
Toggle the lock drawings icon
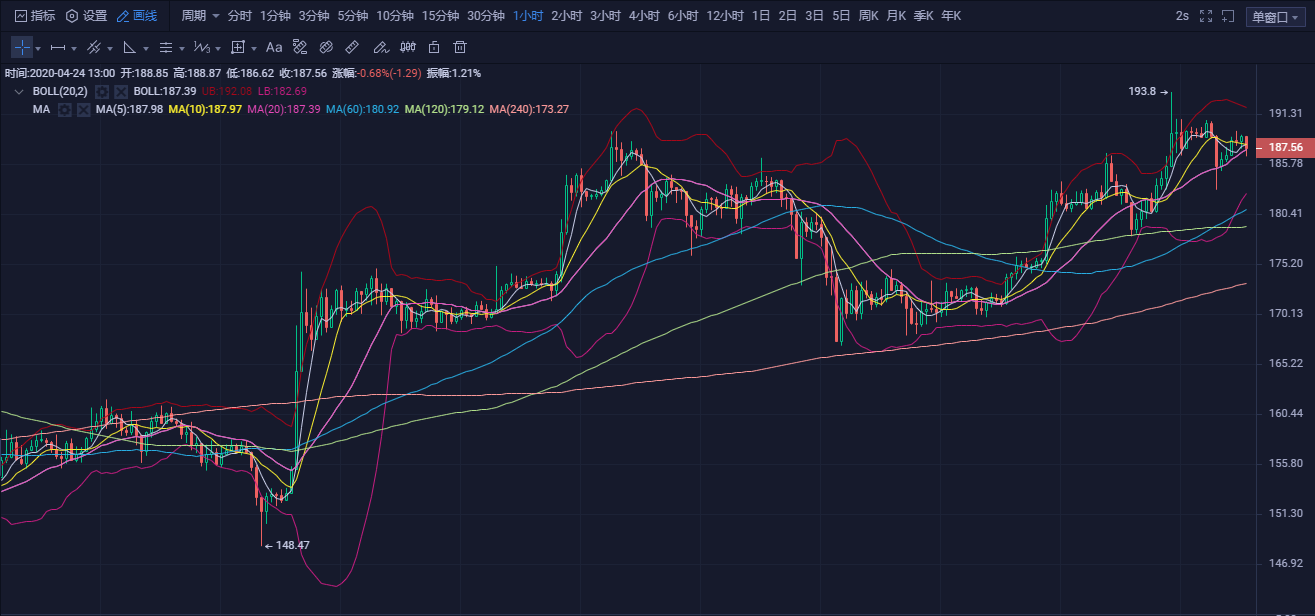(x=433, y=47)
